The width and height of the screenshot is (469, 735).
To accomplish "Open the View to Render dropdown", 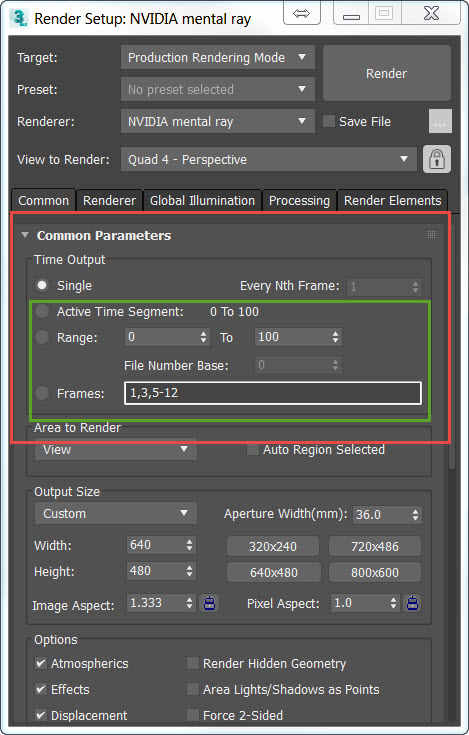I will click(268, 159).
